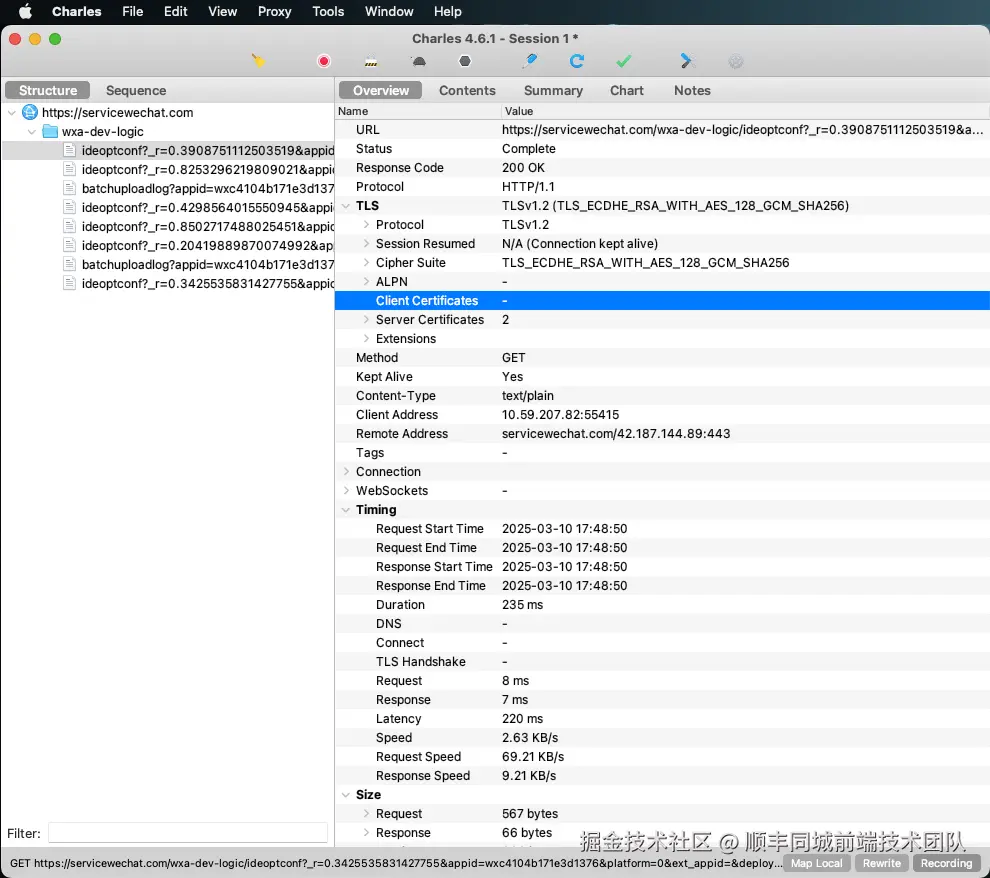The width and height of the screenshot is (990, 878).
Task: Click the Remote Address value servicewechat.com/42.187.144.89:443
Action: pyautogui.click(x=616, y=434)
